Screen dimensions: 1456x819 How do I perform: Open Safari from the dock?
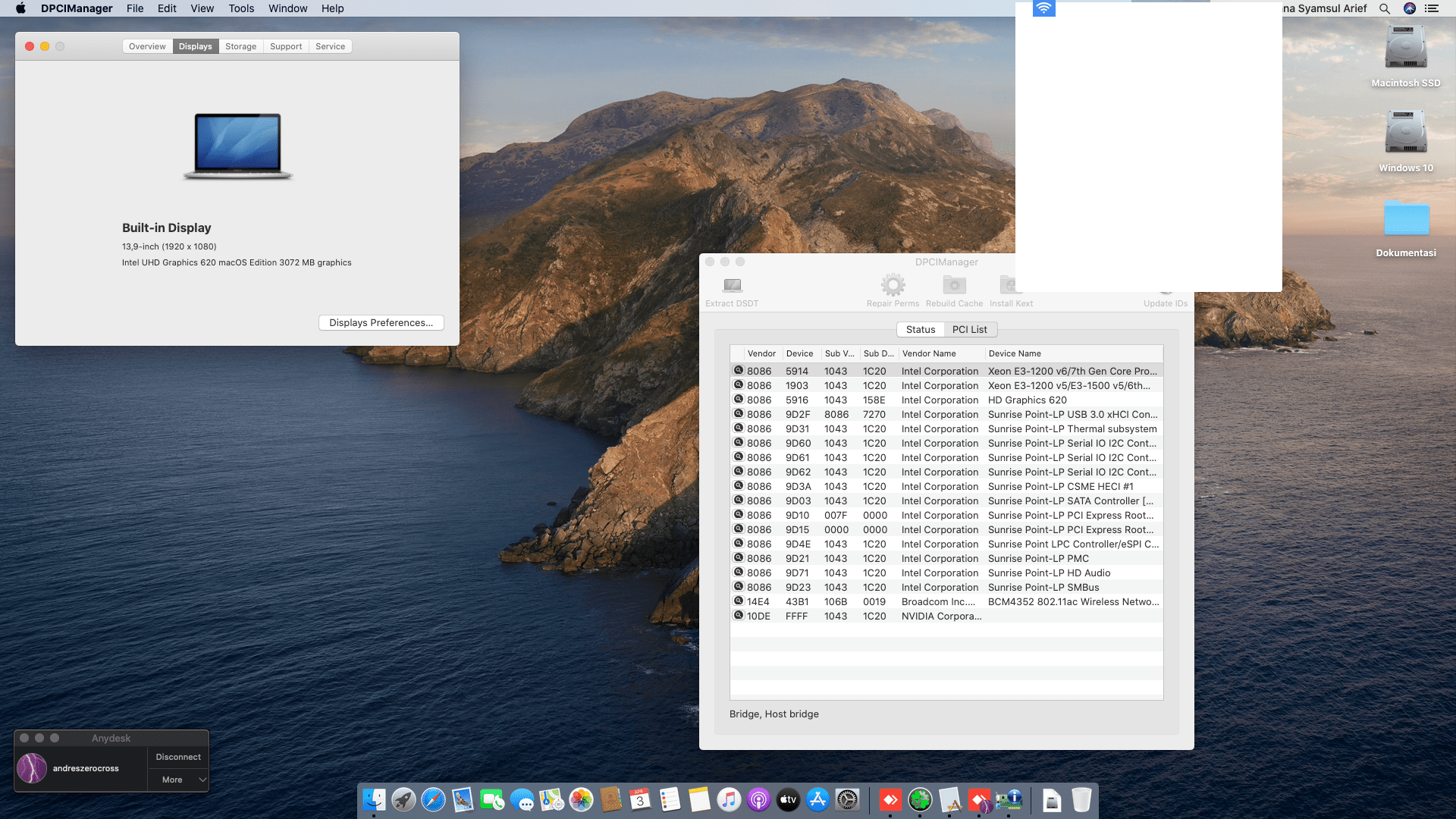click(x=433, y=799)
